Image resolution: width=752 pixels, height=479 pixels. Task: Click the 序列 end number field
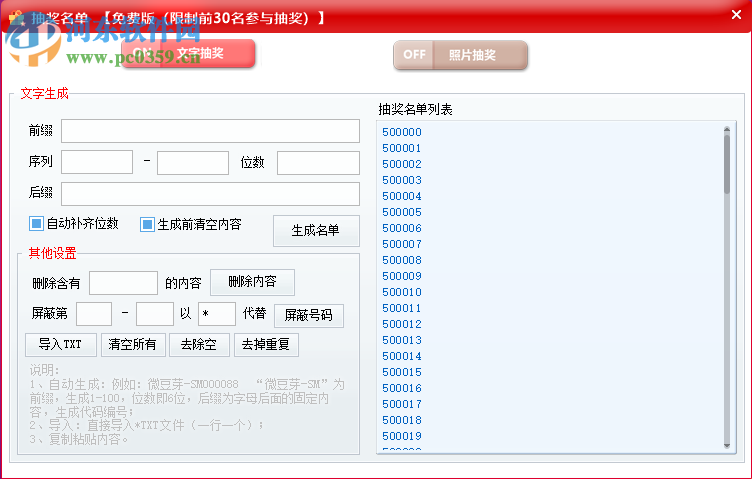193,163
